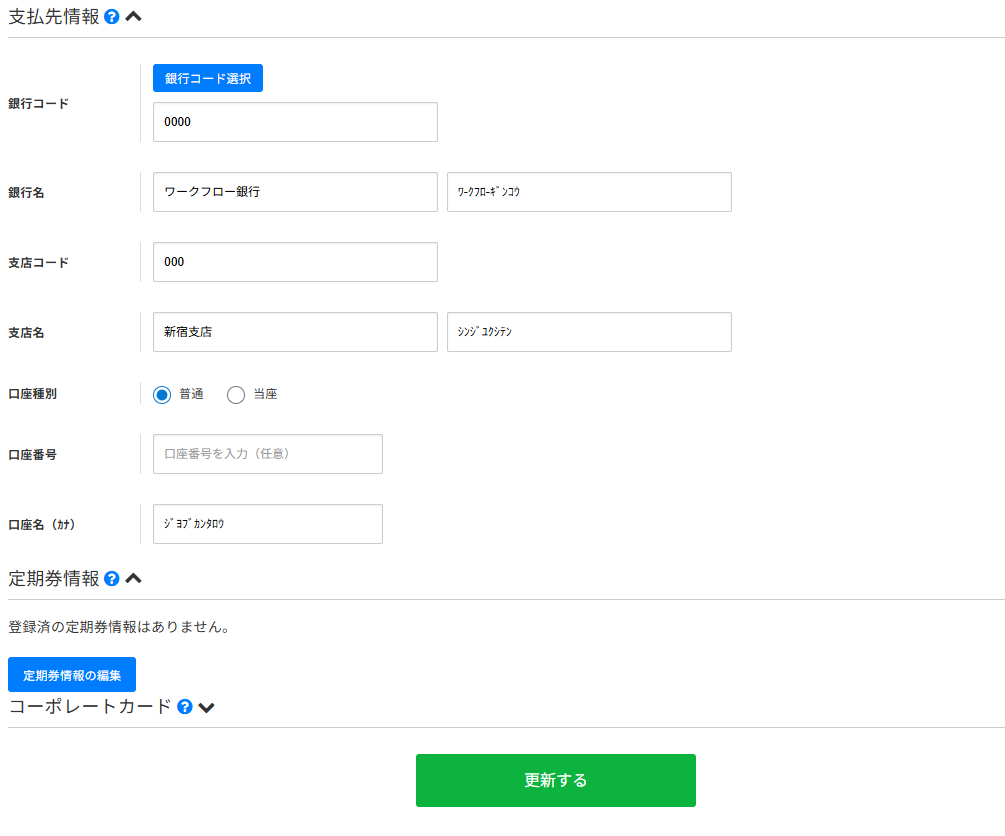Click the katakana bank name field ワークフローギンコウ
Screen dimensions: 1005x836
pyautogui.click(x=589, y=191)
